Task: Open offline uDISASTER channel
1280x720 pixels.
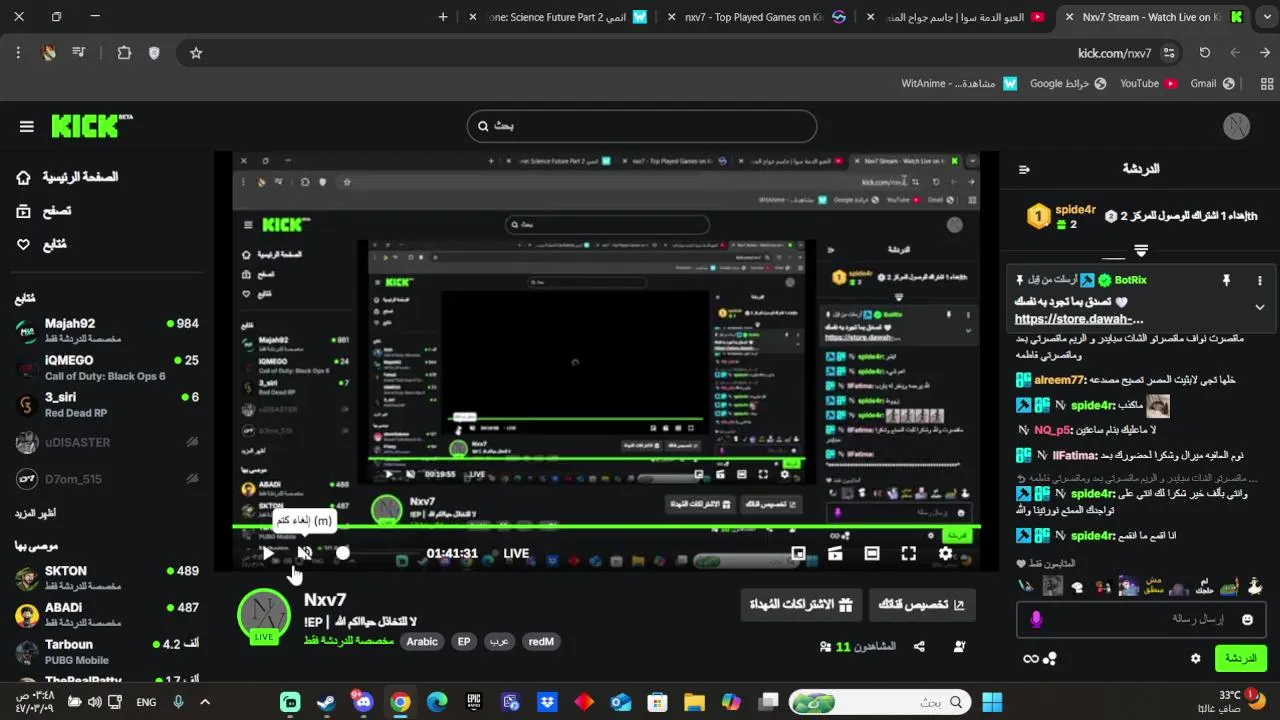Action: click(107, 442)
